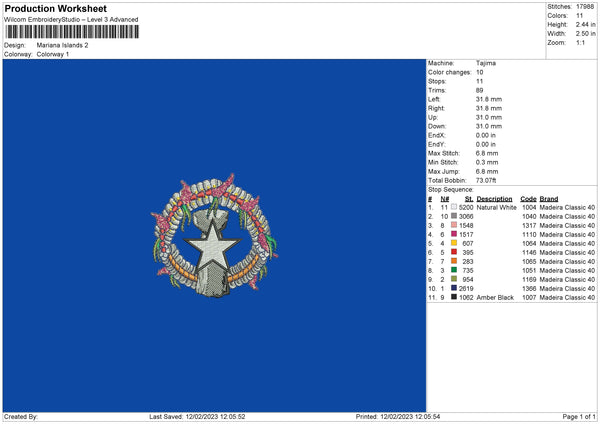Click the 'Page 1 of 1' footer text
This screenshot has height=424, width=600.
tap(579, 417)
